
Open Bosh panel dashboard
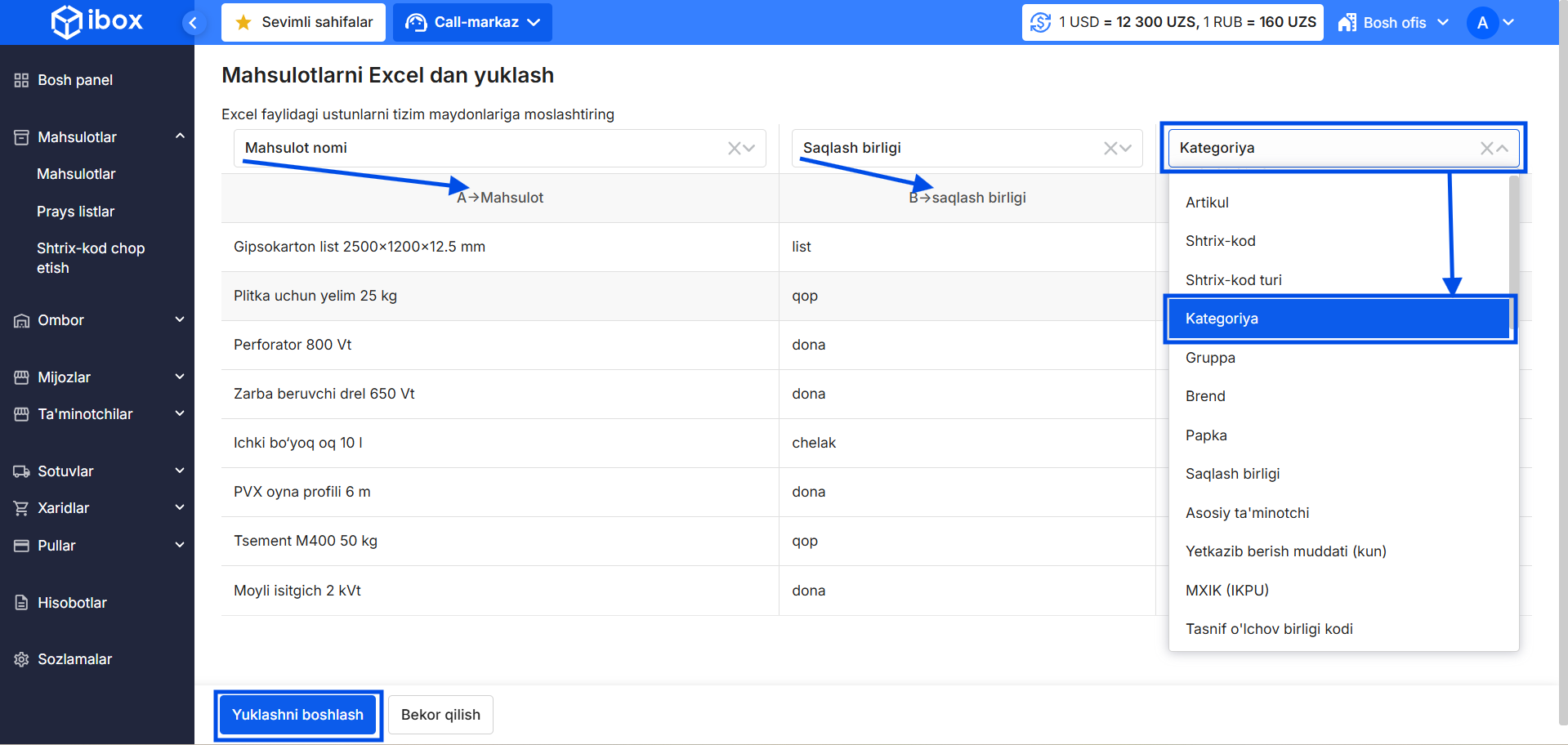click(74, 80)
